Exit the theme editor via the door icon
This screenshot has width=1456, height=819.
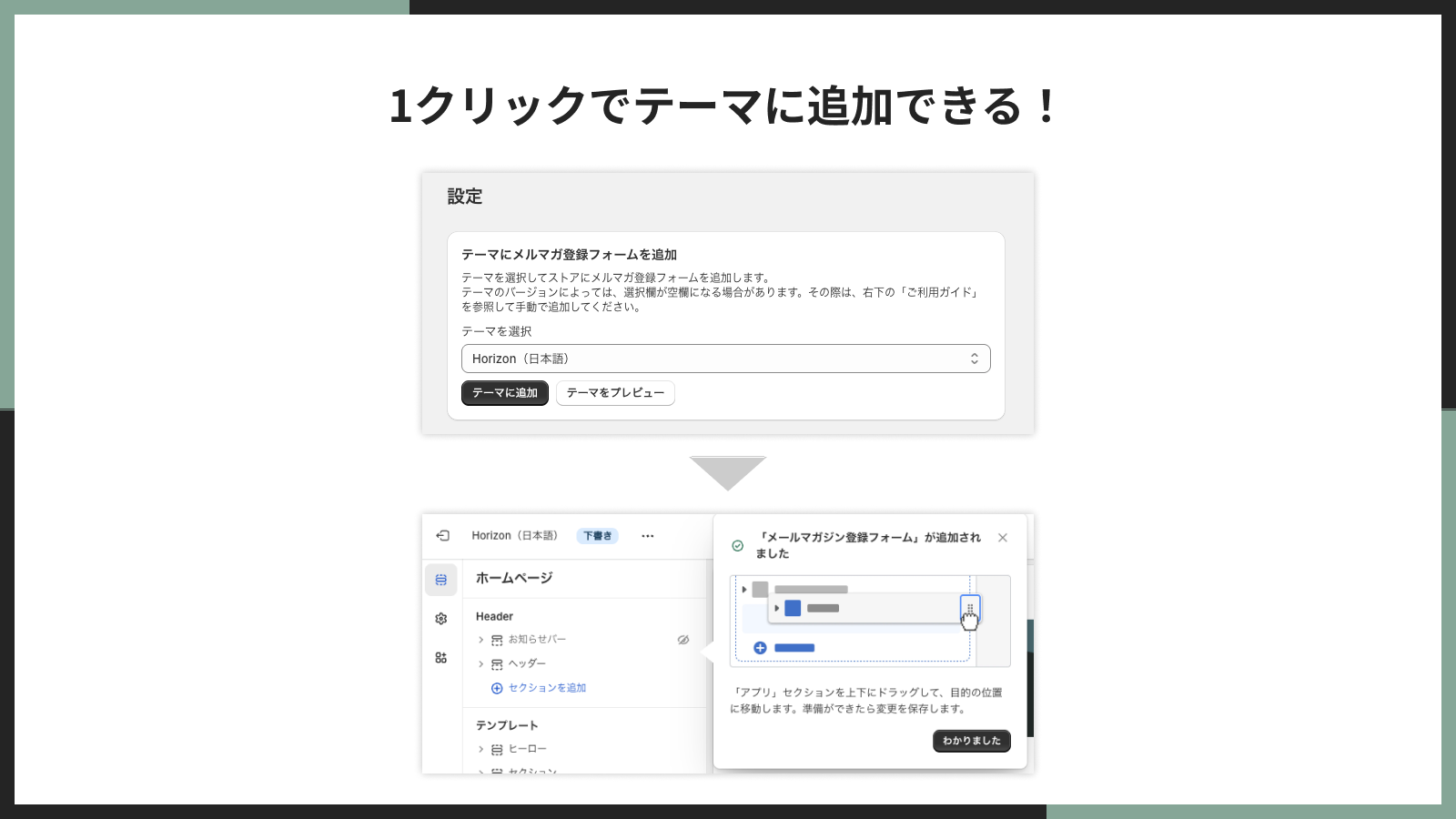pos(444,535)
